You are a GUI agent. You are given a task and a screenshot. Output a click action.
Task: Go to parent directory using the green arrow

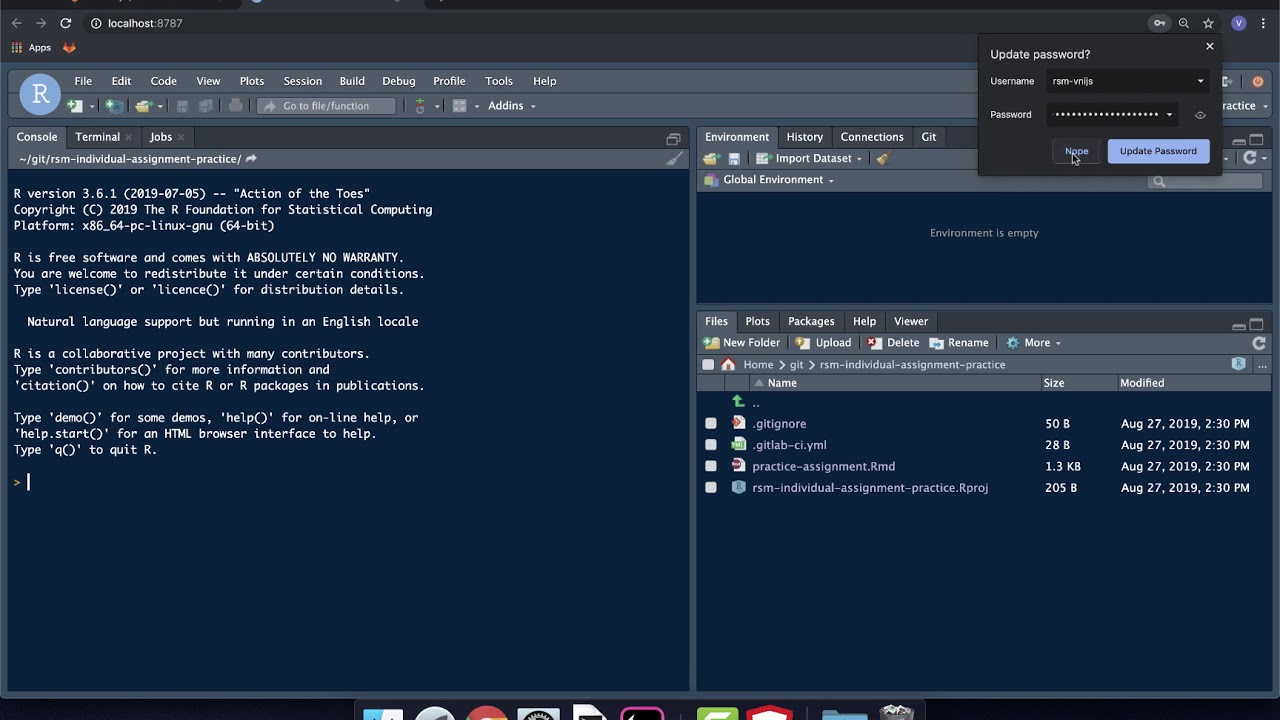739,402
